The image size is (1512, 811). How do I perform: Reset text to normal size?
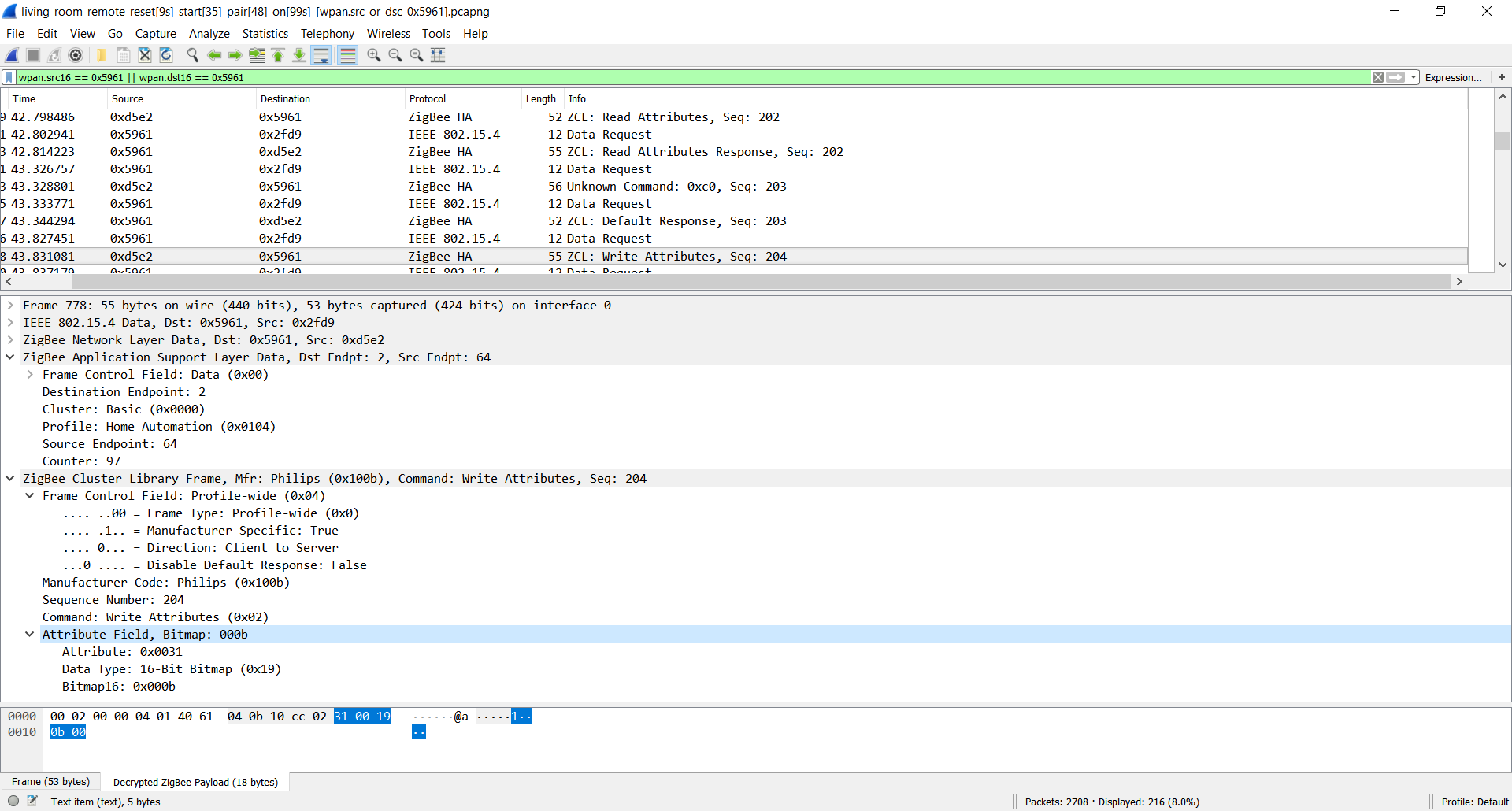(x=417, y=55)
